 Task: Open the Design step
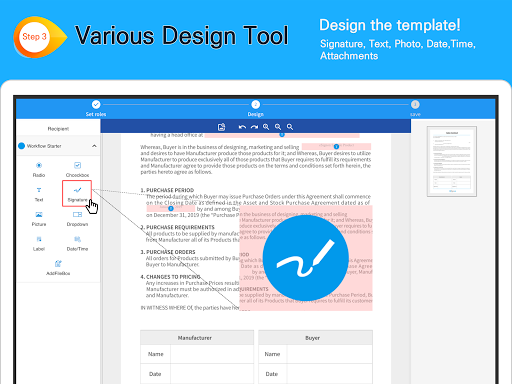[x=256, y=108]
